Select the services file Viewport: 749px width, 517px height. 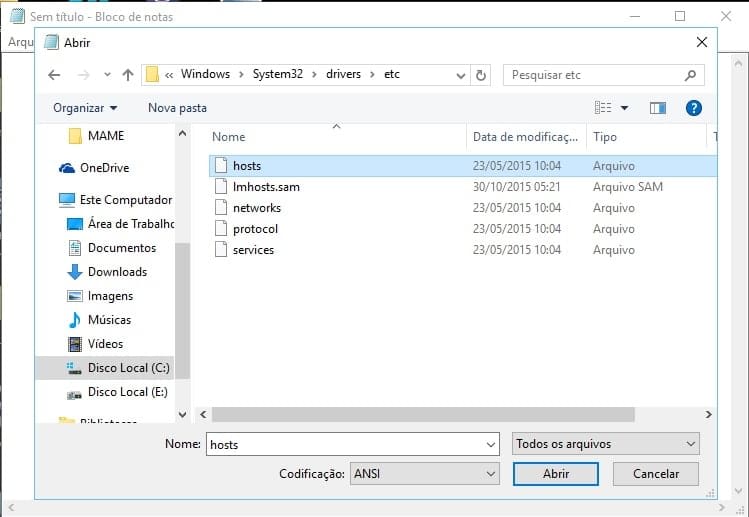click(x=462, y=250)
